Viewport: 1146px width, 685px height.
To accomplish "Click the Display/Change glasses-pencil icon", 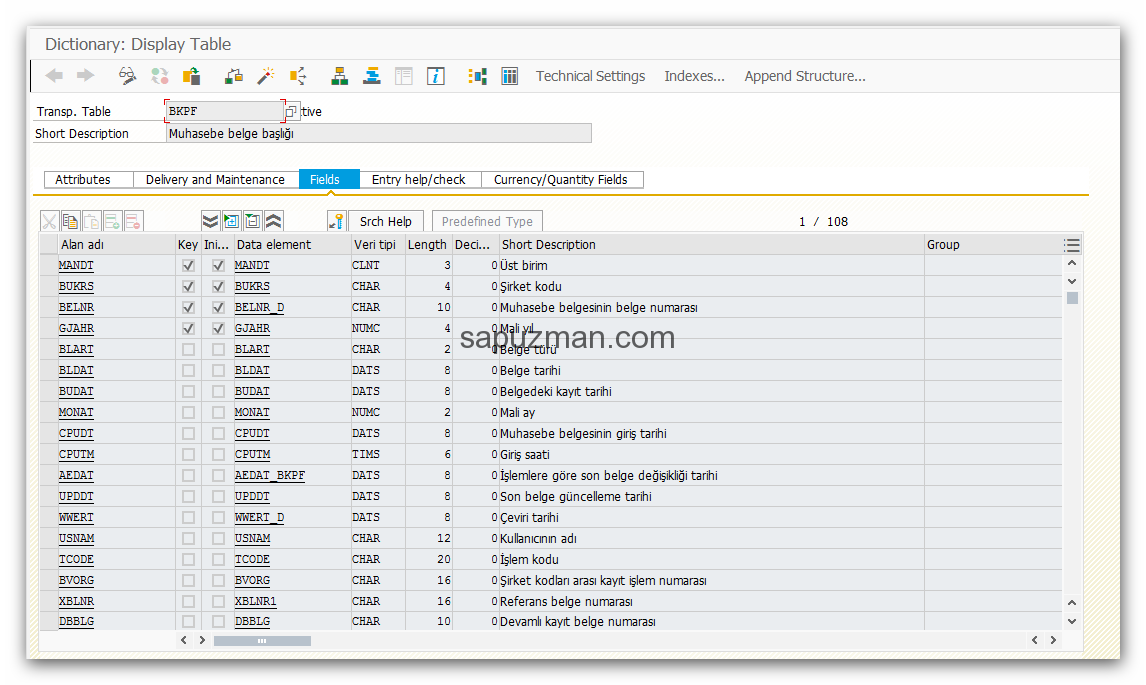I will [x=127, y=76].
